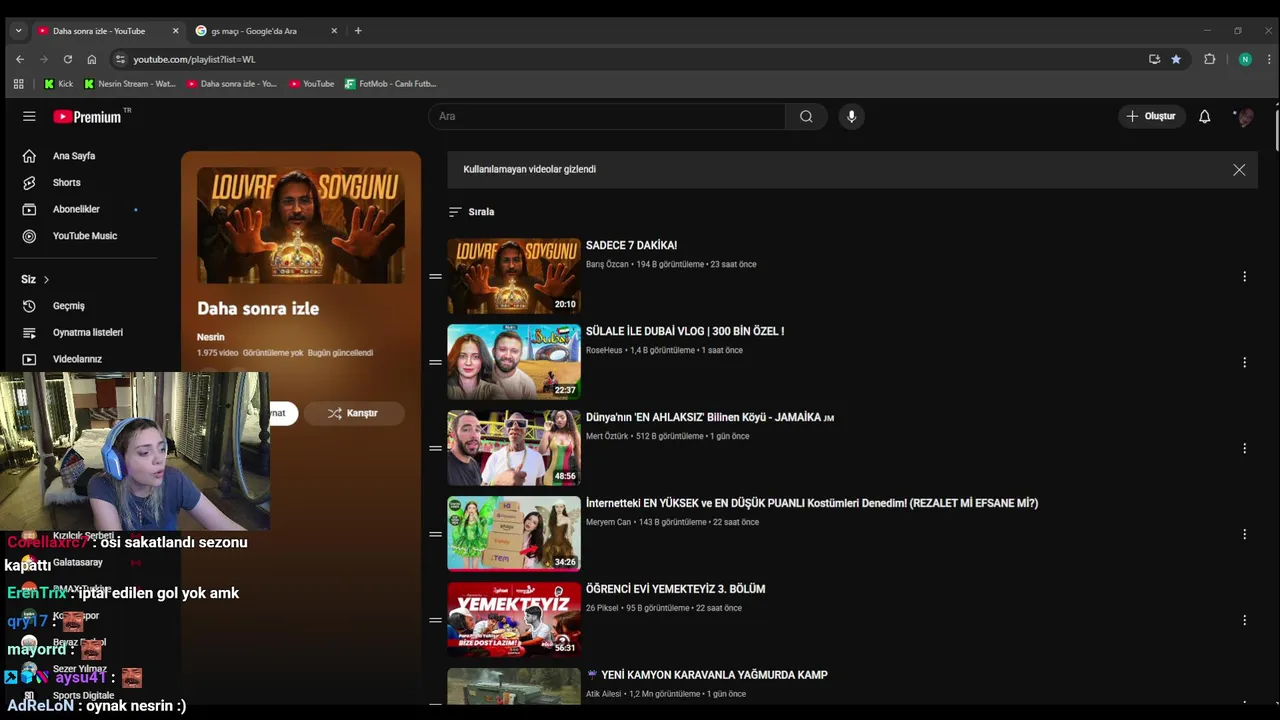The height and width of the screenshot is (720, 1280).
Task: Open the bookmarks bar apps grid icon
Action: pos(18,84)
